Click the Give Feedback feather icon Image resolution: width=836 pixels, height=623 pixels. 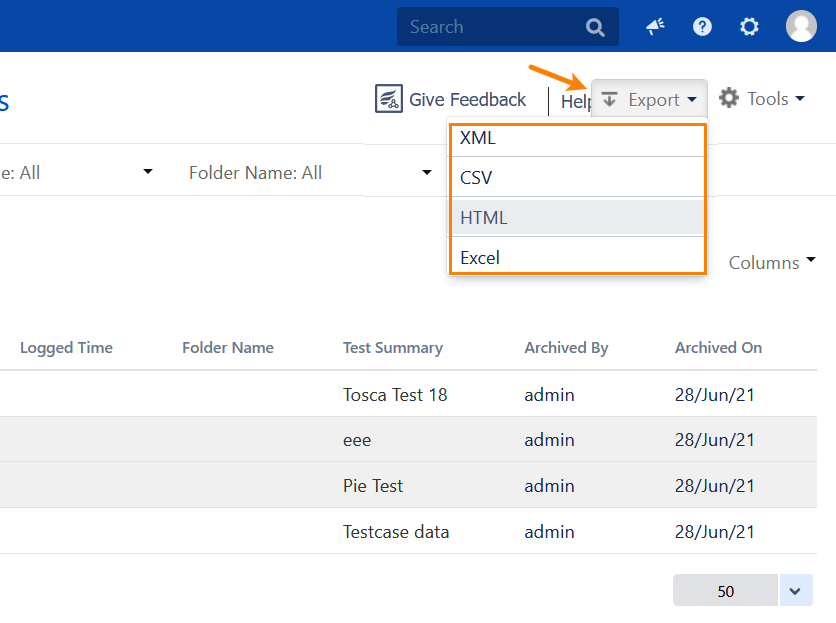(388, 98)
